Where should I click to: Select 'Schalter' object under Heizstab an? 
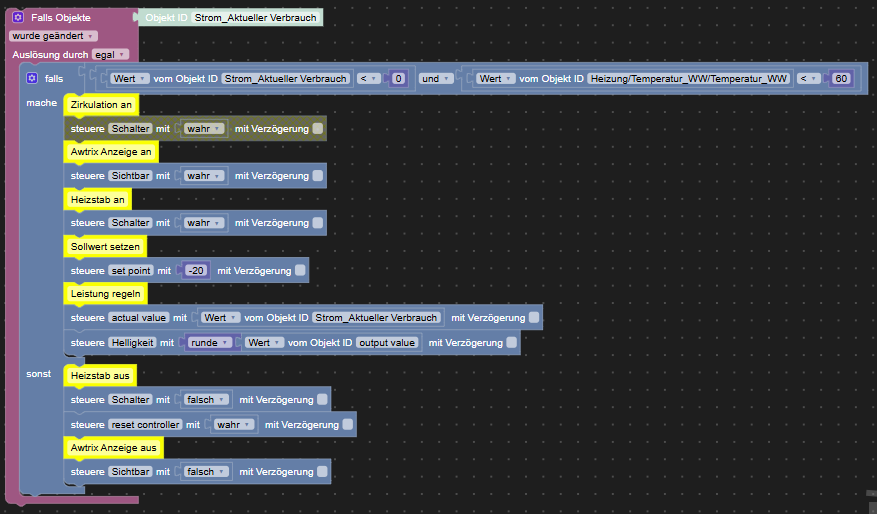(130, 223)
